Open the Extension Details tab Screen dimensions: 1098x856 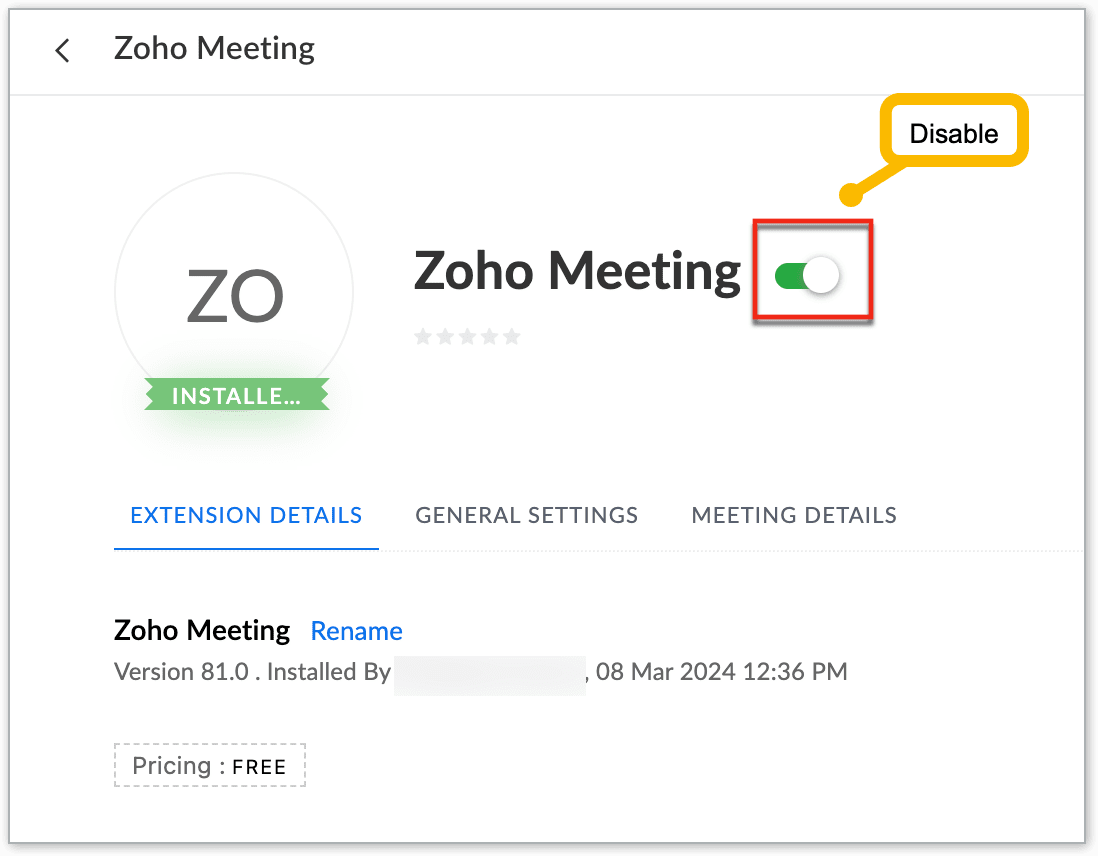tap(246, 516)
